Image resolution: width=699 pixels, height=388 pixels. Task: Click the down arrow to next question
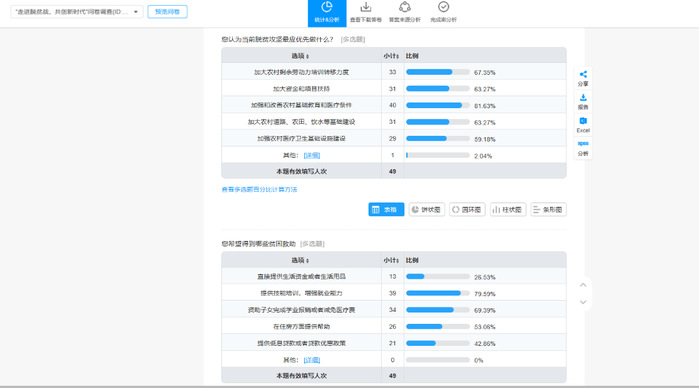click(583, 302)
